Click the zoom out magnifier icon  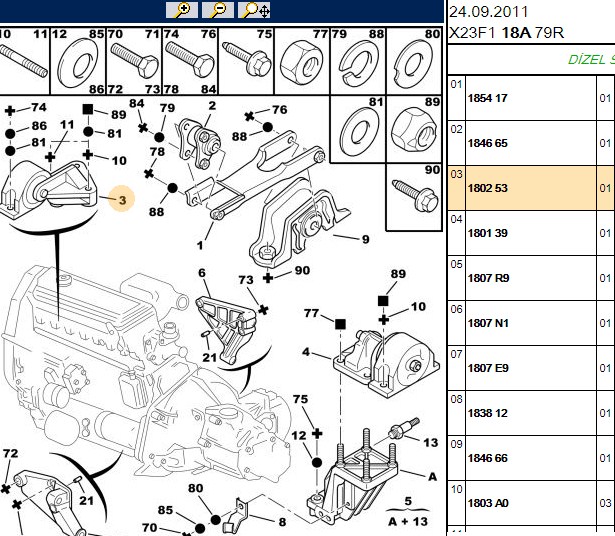(x=218, y=10)
